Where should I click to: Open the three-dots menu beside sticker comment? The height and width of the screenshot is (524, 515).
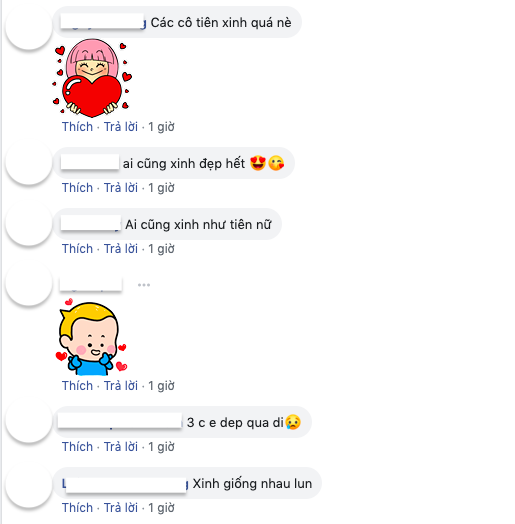[x=144, y=285]
